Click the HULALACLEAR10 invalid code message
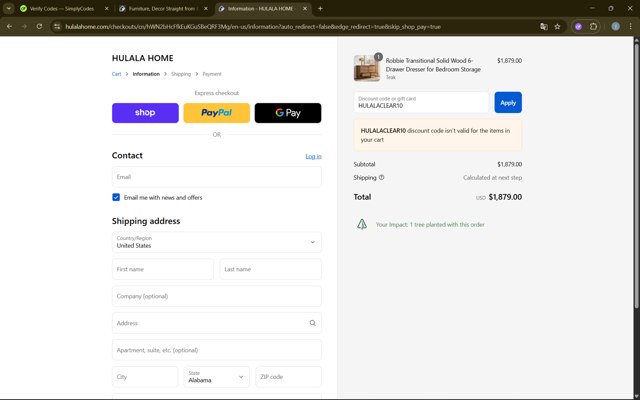Screen dimensions: 640x400 438,135
